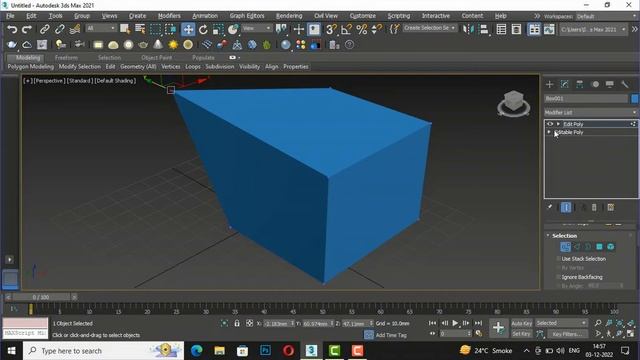Click the cone primitive icon
The height and width of the screenshot is (360, 640).
(x=158, y=44)
